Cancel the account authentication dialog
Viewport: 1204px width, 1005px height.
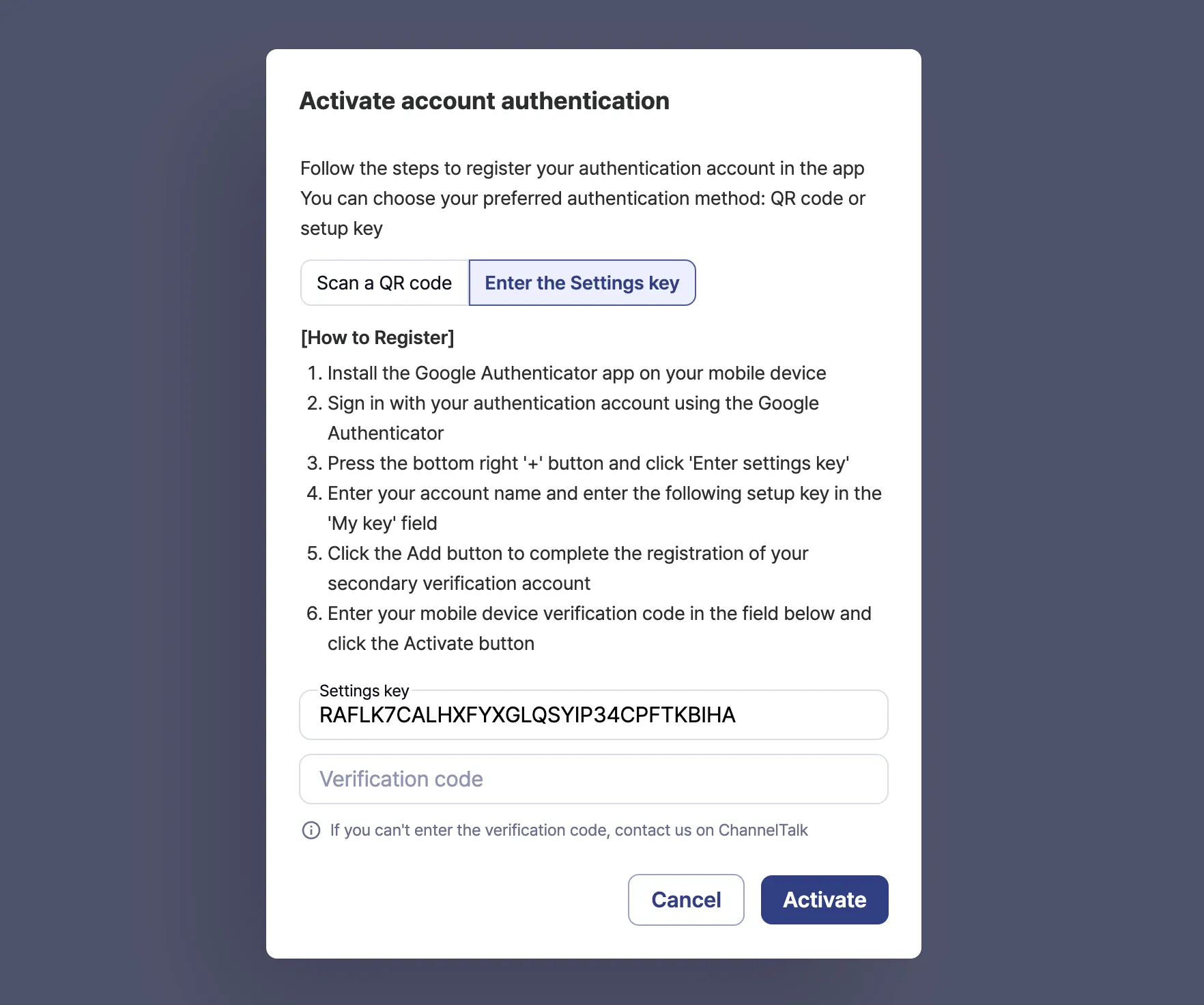tap(685, 900)
